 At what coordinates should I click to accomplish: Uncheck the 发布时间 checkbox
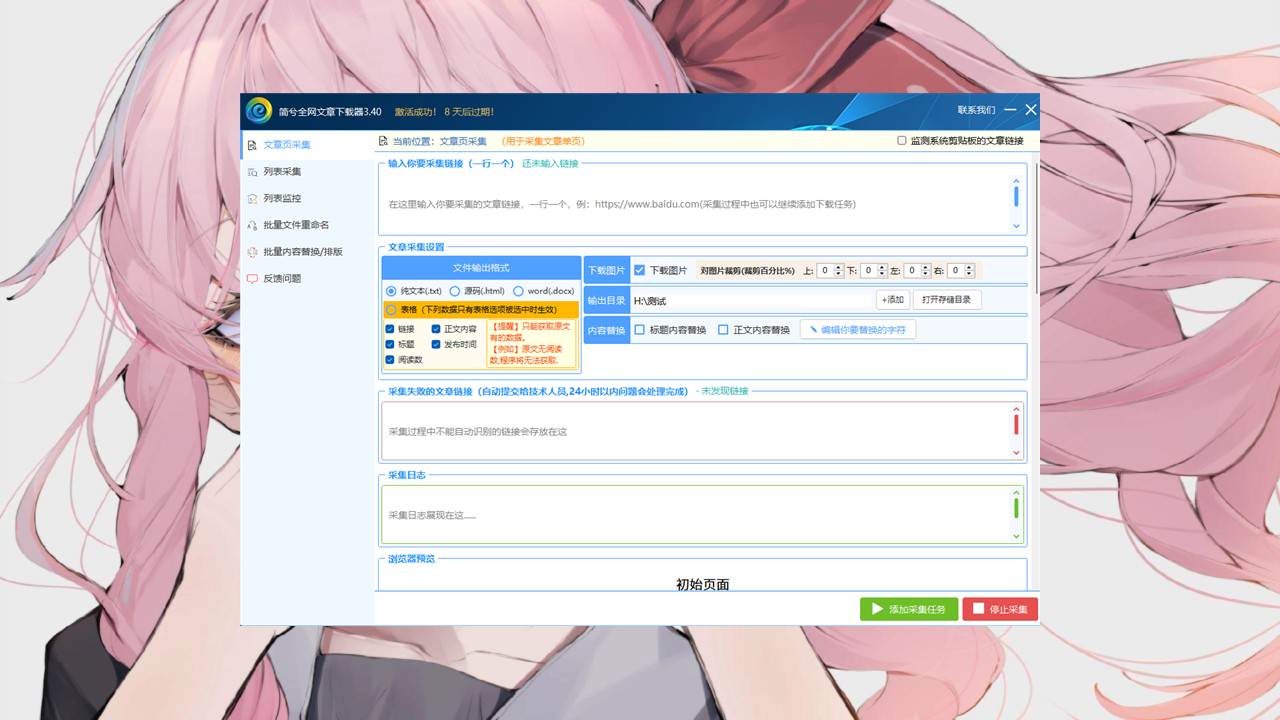point(436,344)
